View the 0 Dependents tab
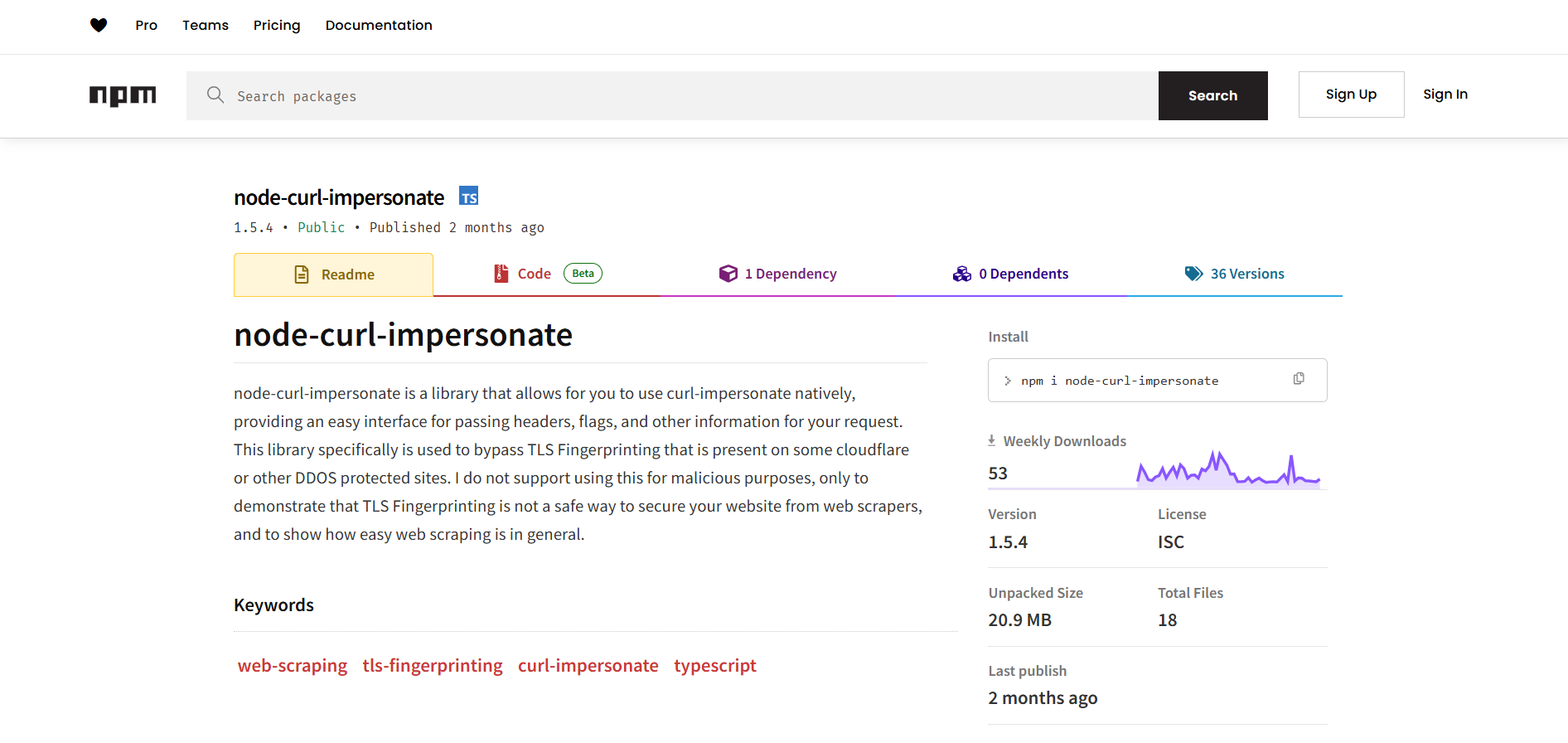1568x743 pixels. click(x=1010, y=274)
